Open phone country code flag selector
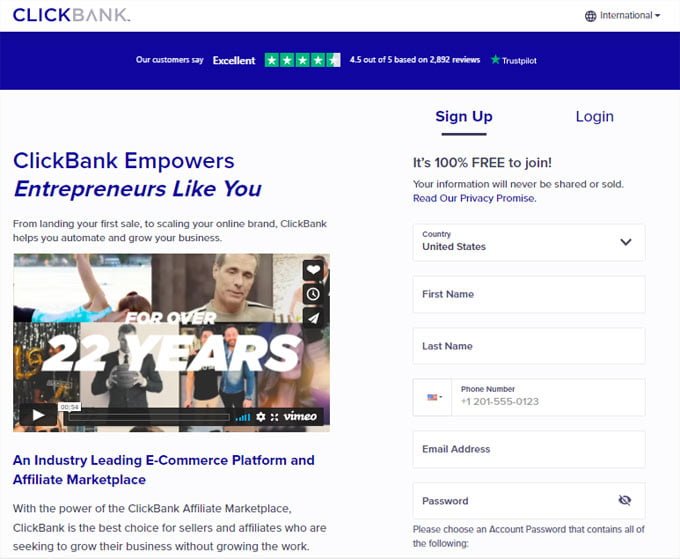680x559 pixels. pyautogui.click(x=432, y=397)
